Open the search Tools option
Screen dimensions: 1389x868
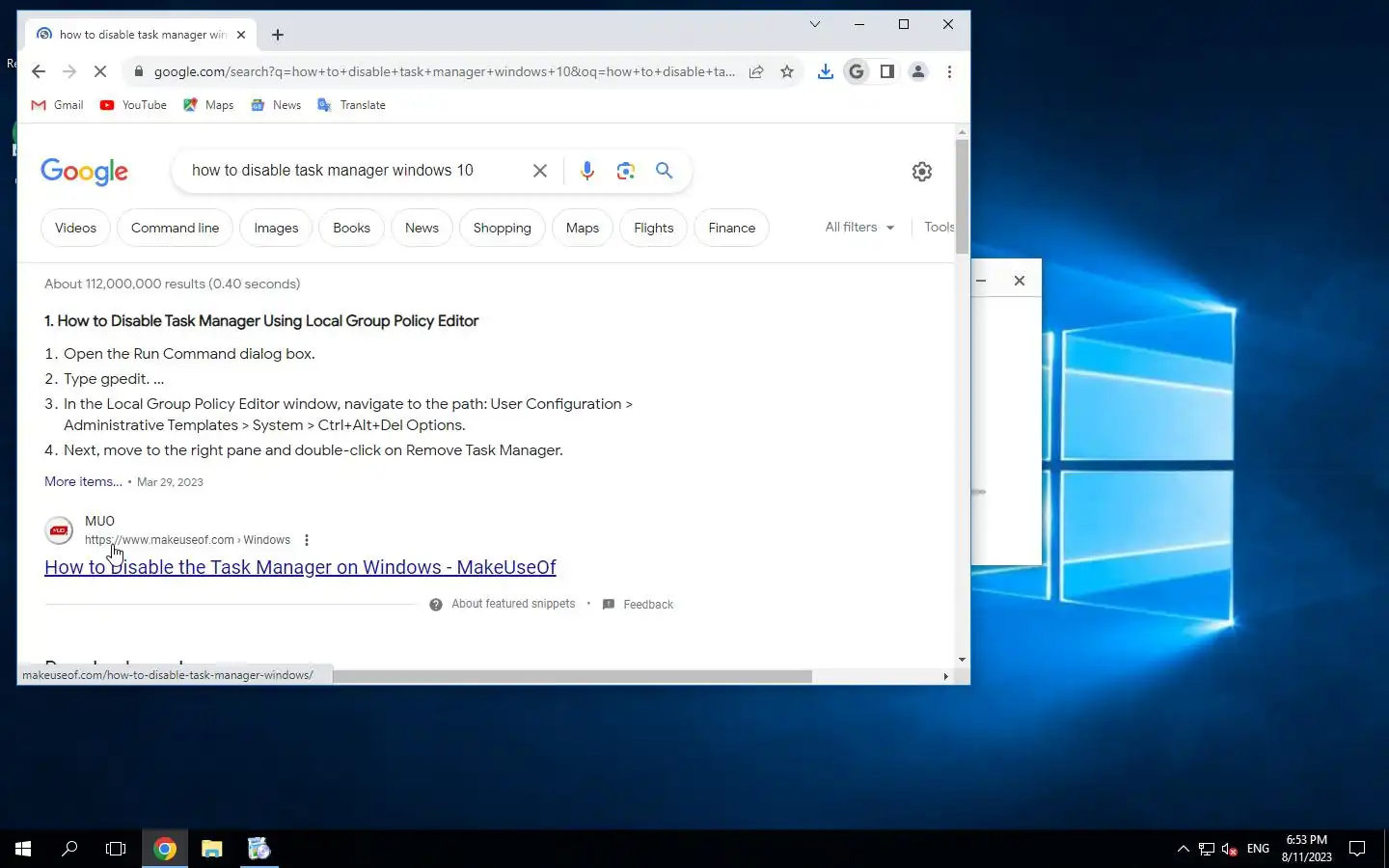939,228
